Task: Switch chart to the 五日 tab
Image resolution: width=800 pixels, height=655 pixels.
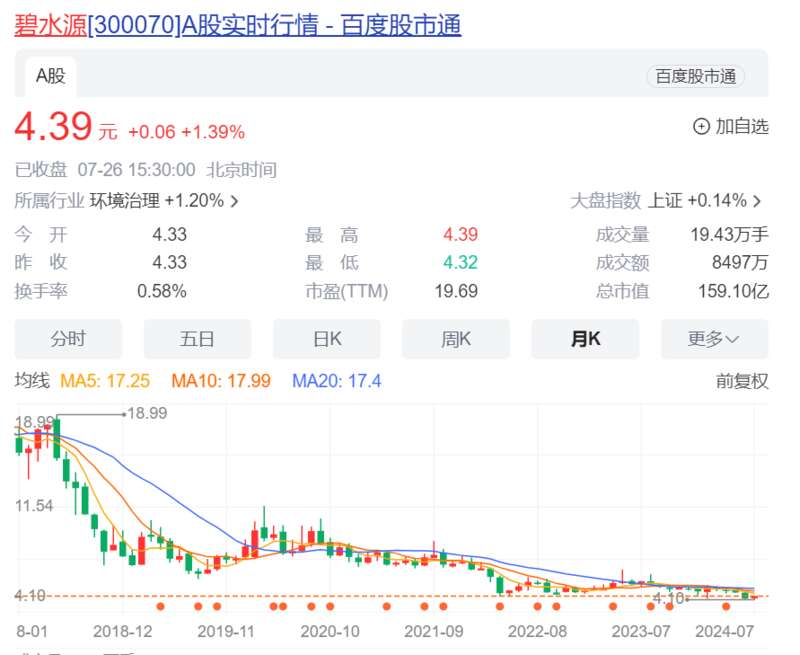Action: (197, 339)
